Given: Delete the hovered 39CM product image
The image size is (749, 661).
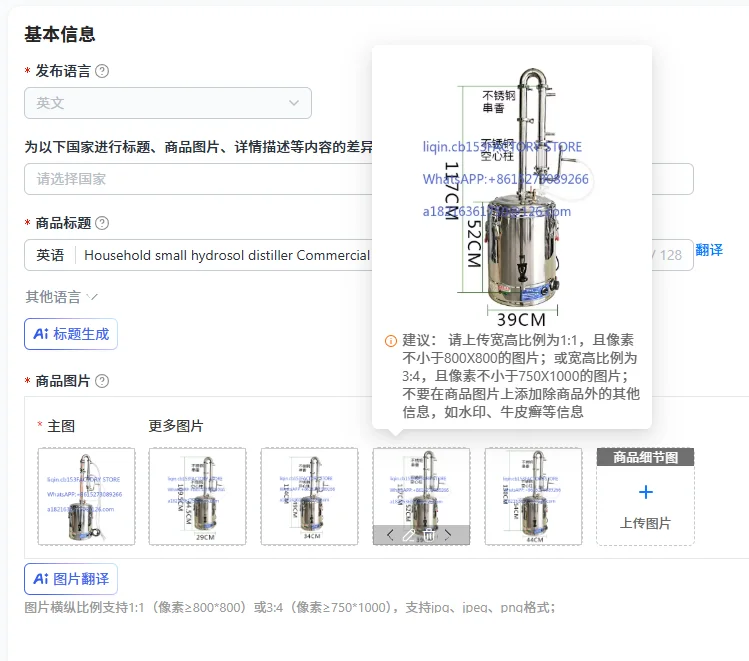Looking at the screenshot, I should tap(428, 535).
